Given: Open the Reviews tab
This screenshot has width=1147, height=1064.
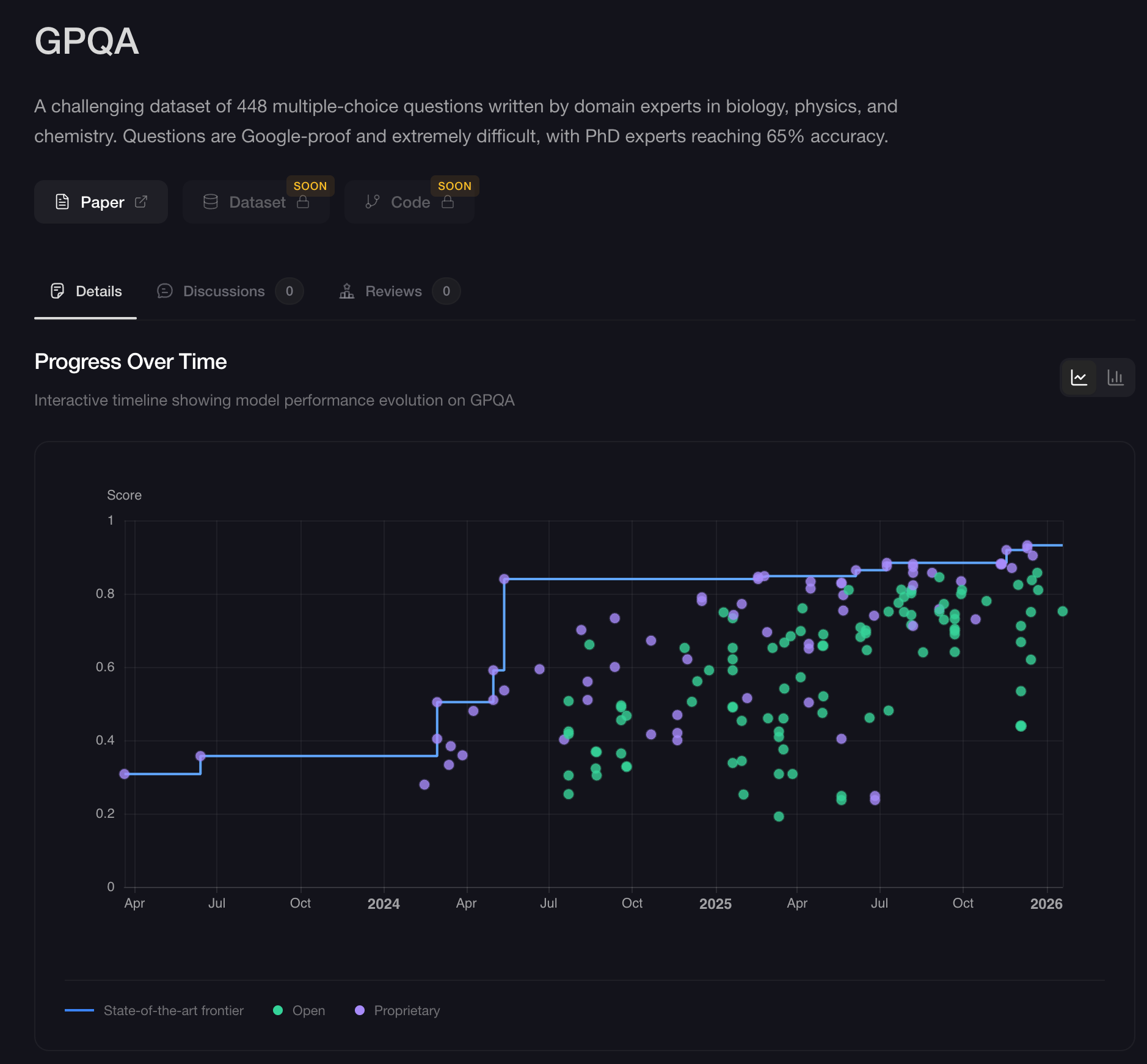Looking at the screenshot, I should point(393,291).
